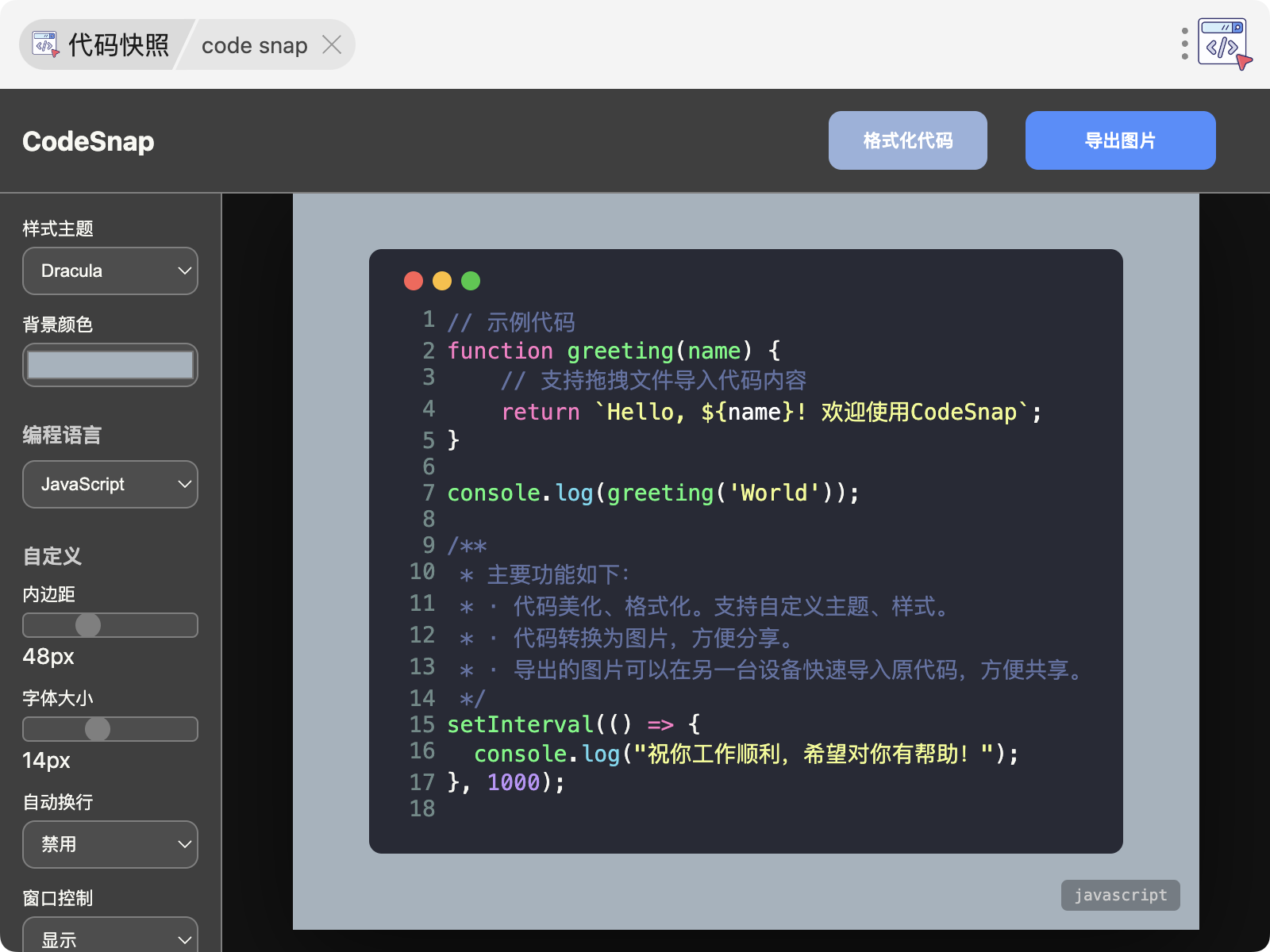Select the code snap tab
The width and height of the screenshot is (1270, 952).
point(254,46)
